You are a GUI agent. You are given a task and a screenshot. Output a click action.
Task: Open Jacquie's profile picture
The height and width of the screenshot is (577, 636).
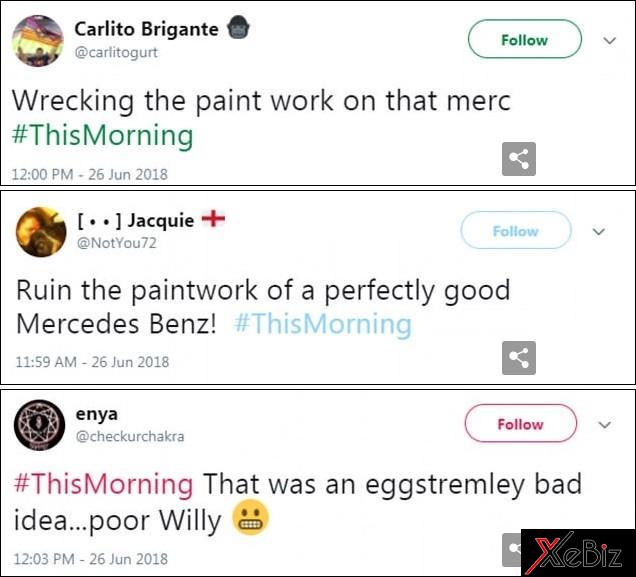[41, 232]
